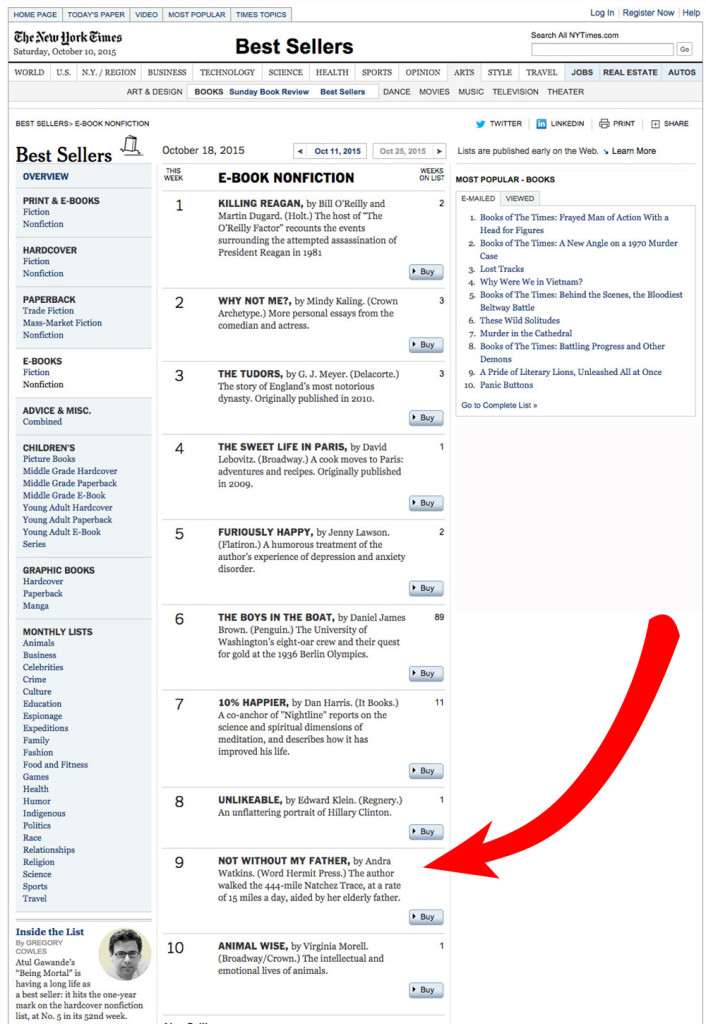Open Espionage monthly list

pyautogui.click(x=42, y=716)
